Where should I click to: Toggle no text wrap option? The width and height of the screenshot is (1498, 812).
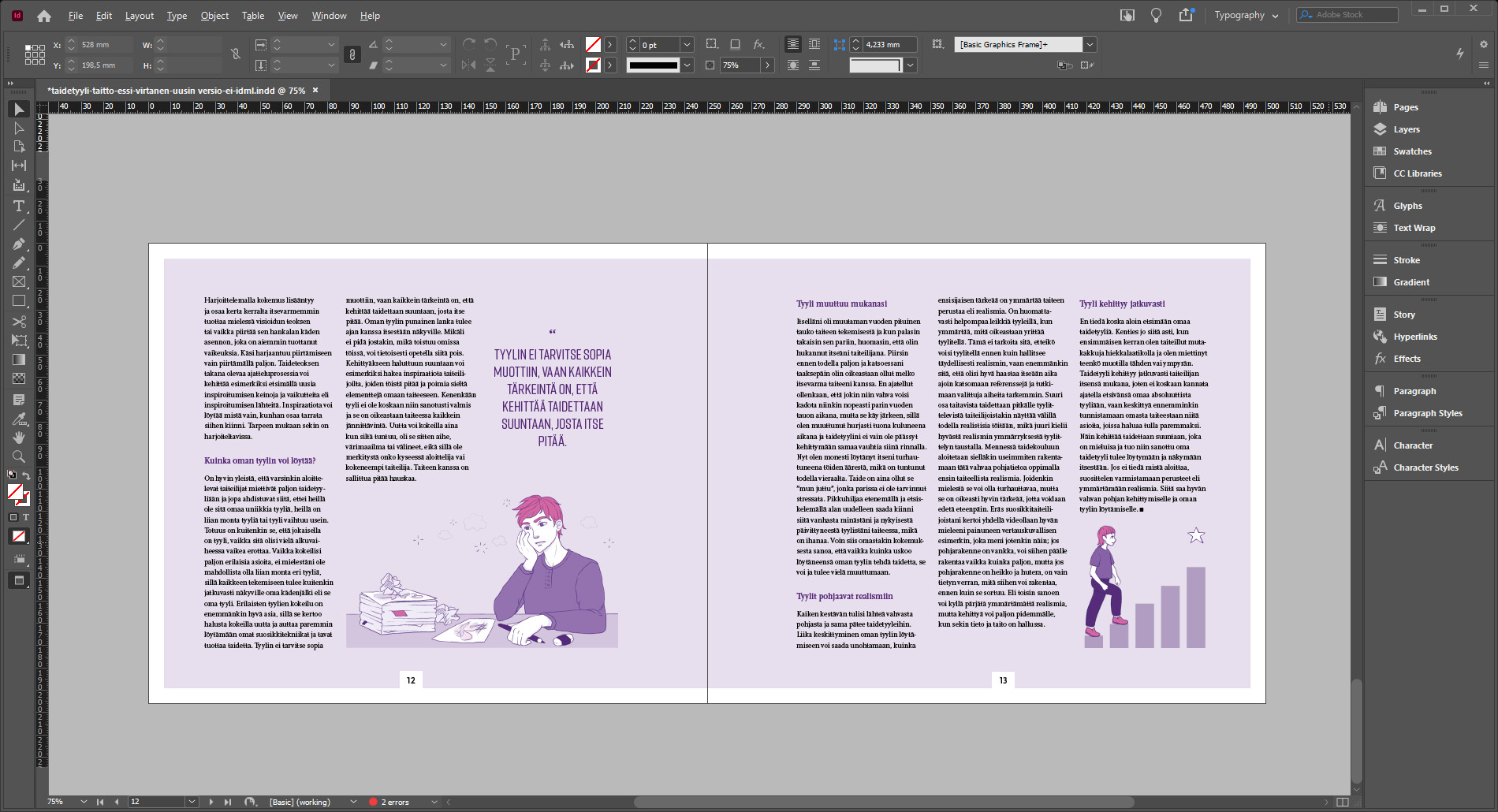coord(793,44)
